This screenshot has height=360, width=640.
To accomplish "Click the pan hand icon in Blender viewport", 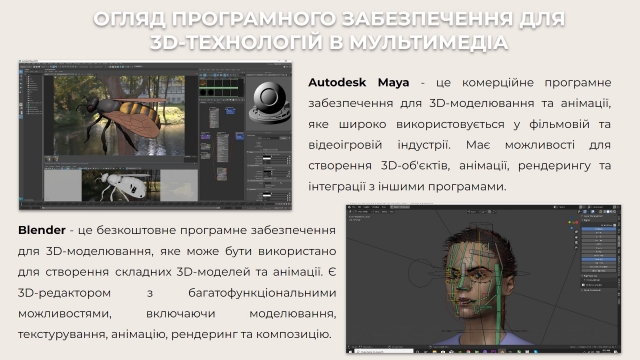I will click(576, 237).
